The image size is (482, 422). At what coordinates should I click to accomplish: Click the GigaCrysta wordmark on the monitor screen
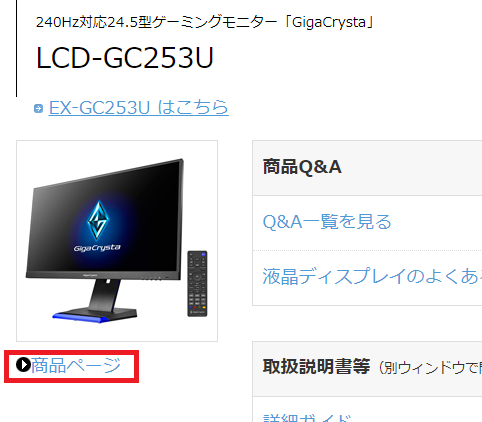pos(97,248)
